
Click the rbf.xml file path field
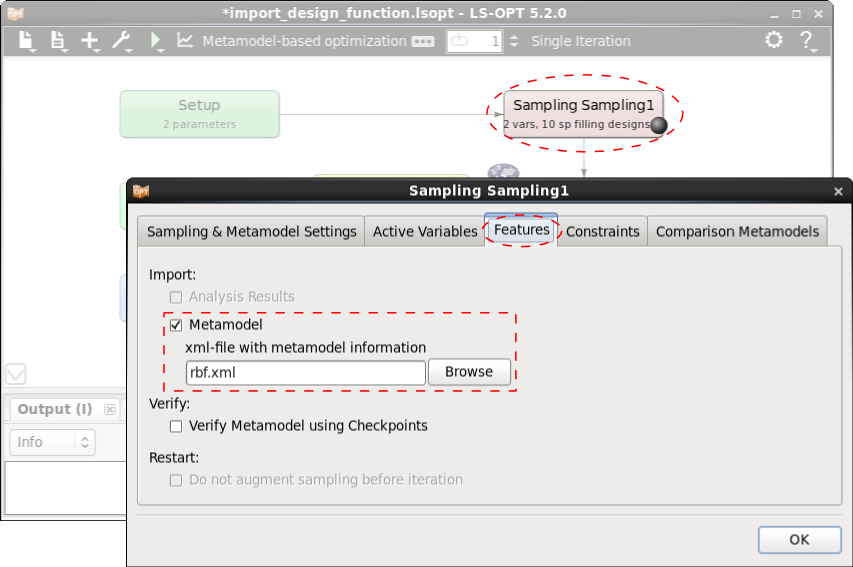306,373
